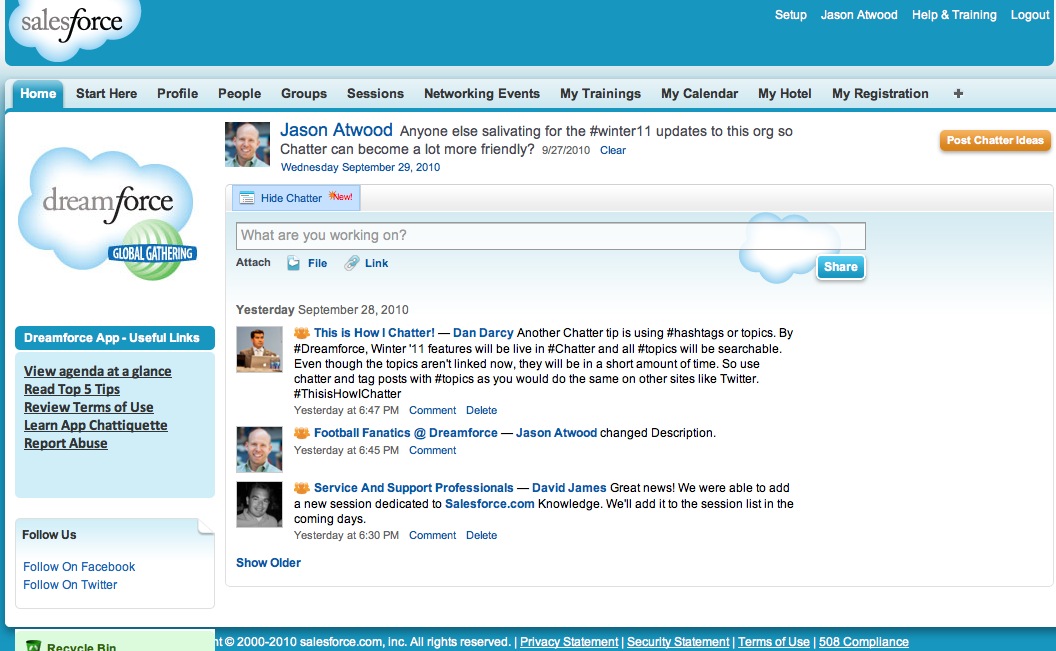Image resolution: width=1056 pixels, height=651 pixels.
Task: Open the My Registration tab
Action: [x=880, y=94]
